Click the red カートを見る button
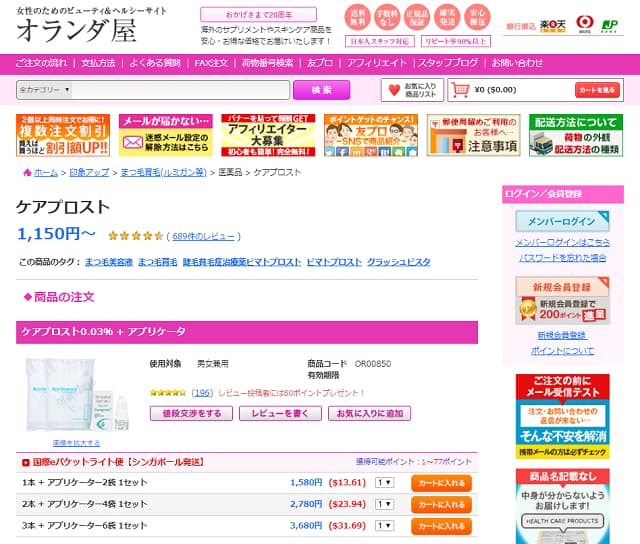 [598, 90]
